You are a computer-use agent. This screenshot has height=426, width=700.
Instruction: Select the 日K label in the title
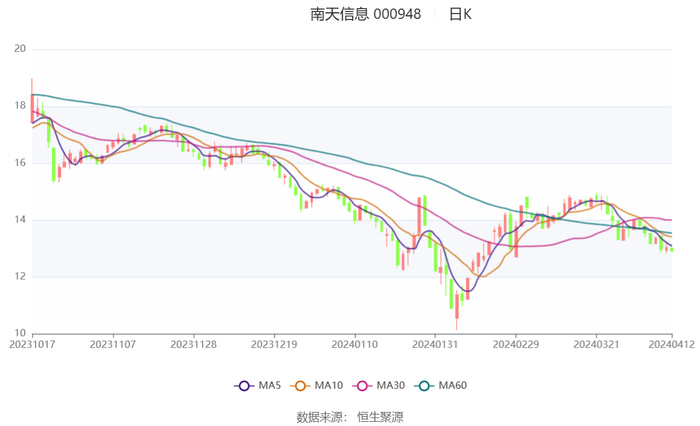tap(460, 14)
